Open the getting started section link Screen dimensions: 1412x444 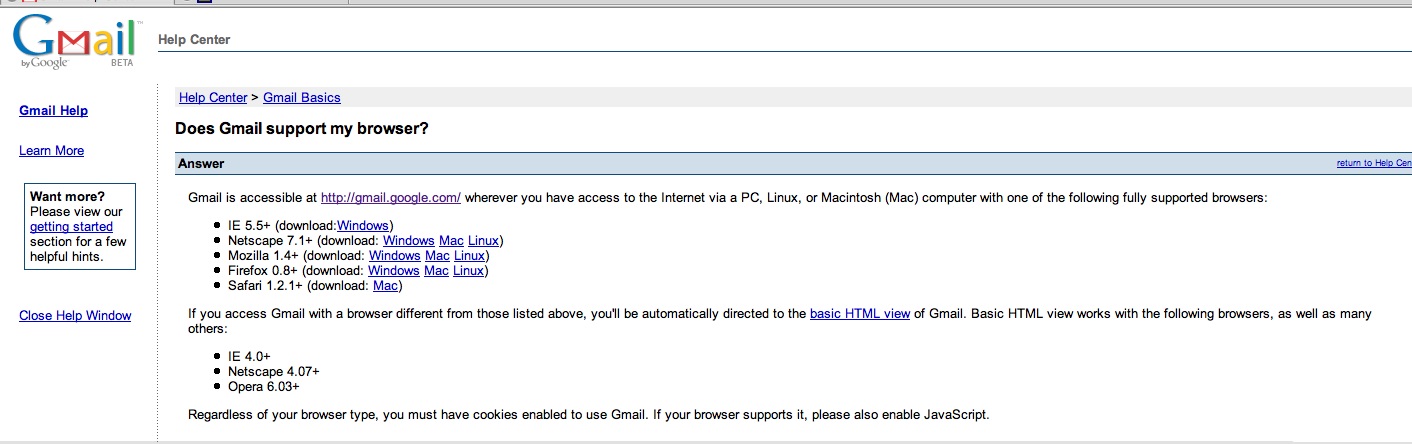[x=71, y=227]
